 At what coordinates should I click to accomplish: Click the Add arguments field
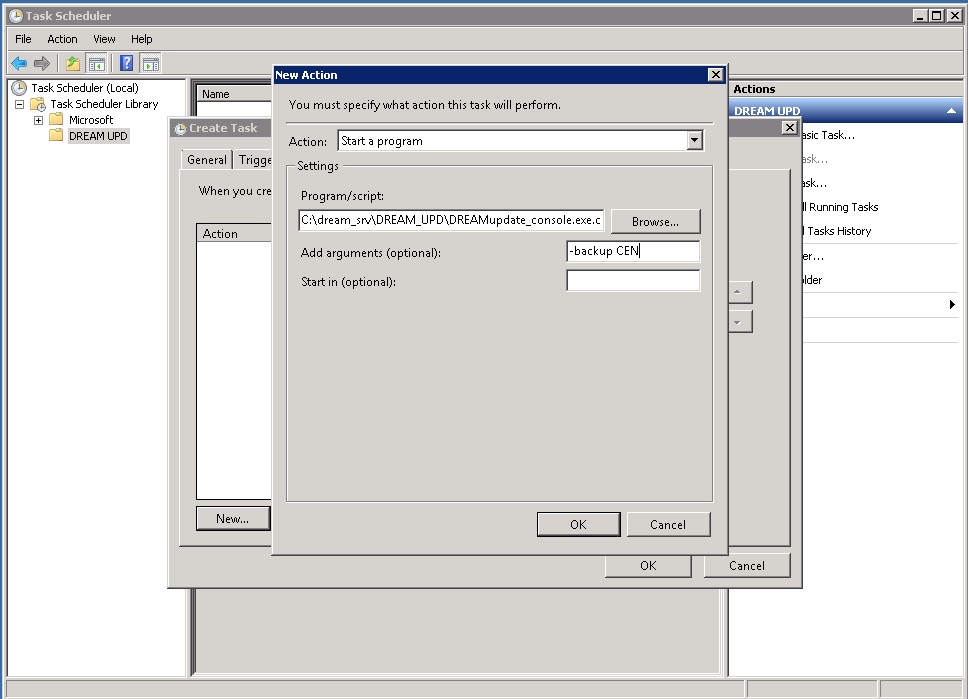pos(633,251)
